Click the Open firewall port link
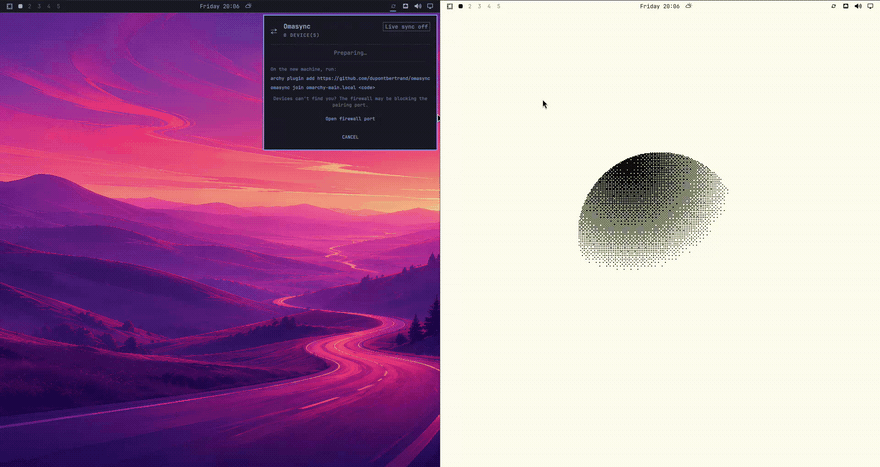This screenshot has width=880, height=467. point(350,118)
